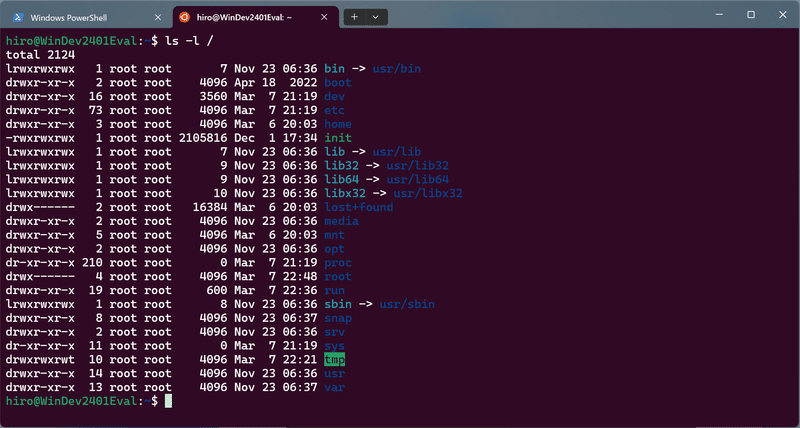Minimize the terminal window

click(719, 15)
